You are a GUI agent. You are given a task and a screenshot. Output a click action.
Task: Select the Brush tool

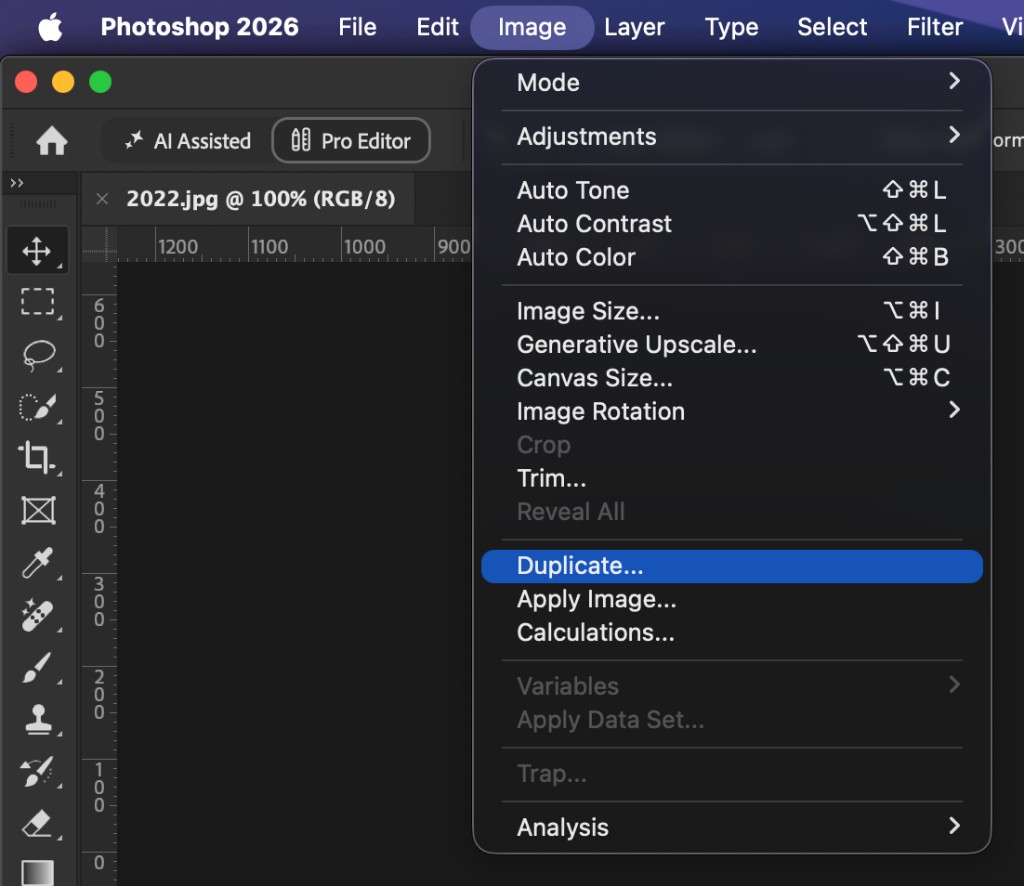pyautogui.click(x=37, y=667)
